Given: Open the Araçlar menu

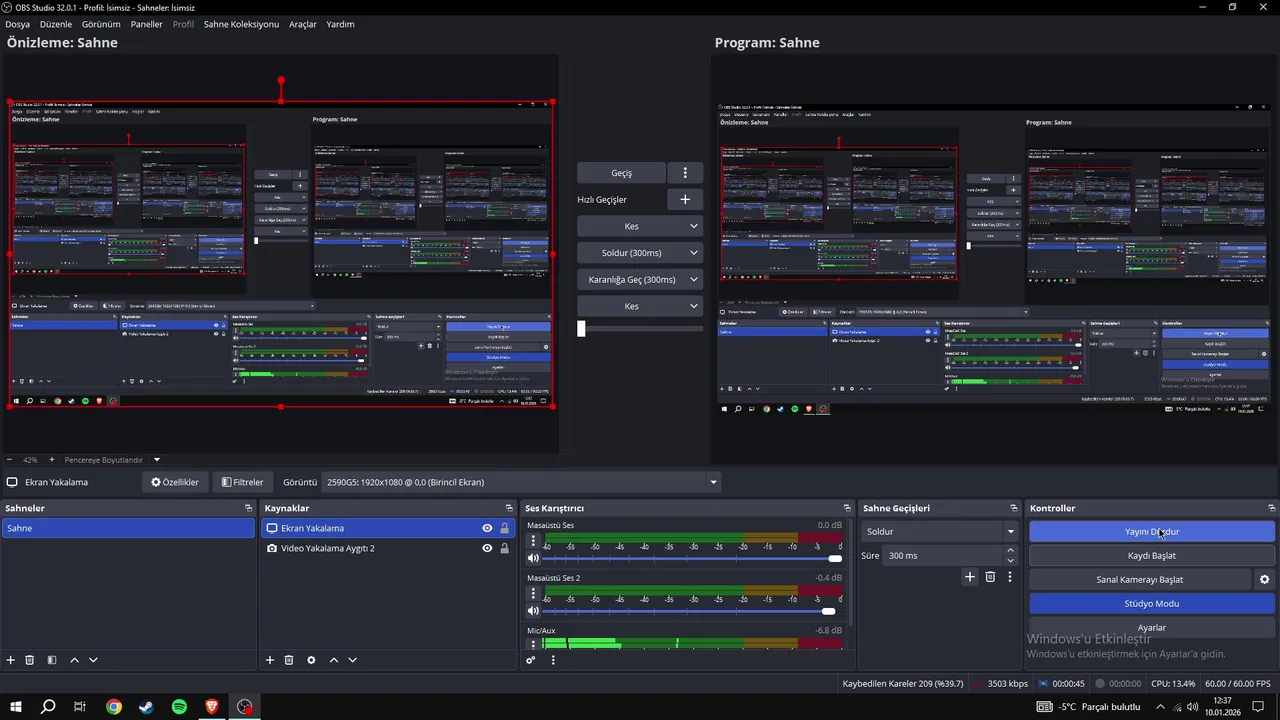Looking at the screenshot, I should pyautogui.click(x=303, y=24).
